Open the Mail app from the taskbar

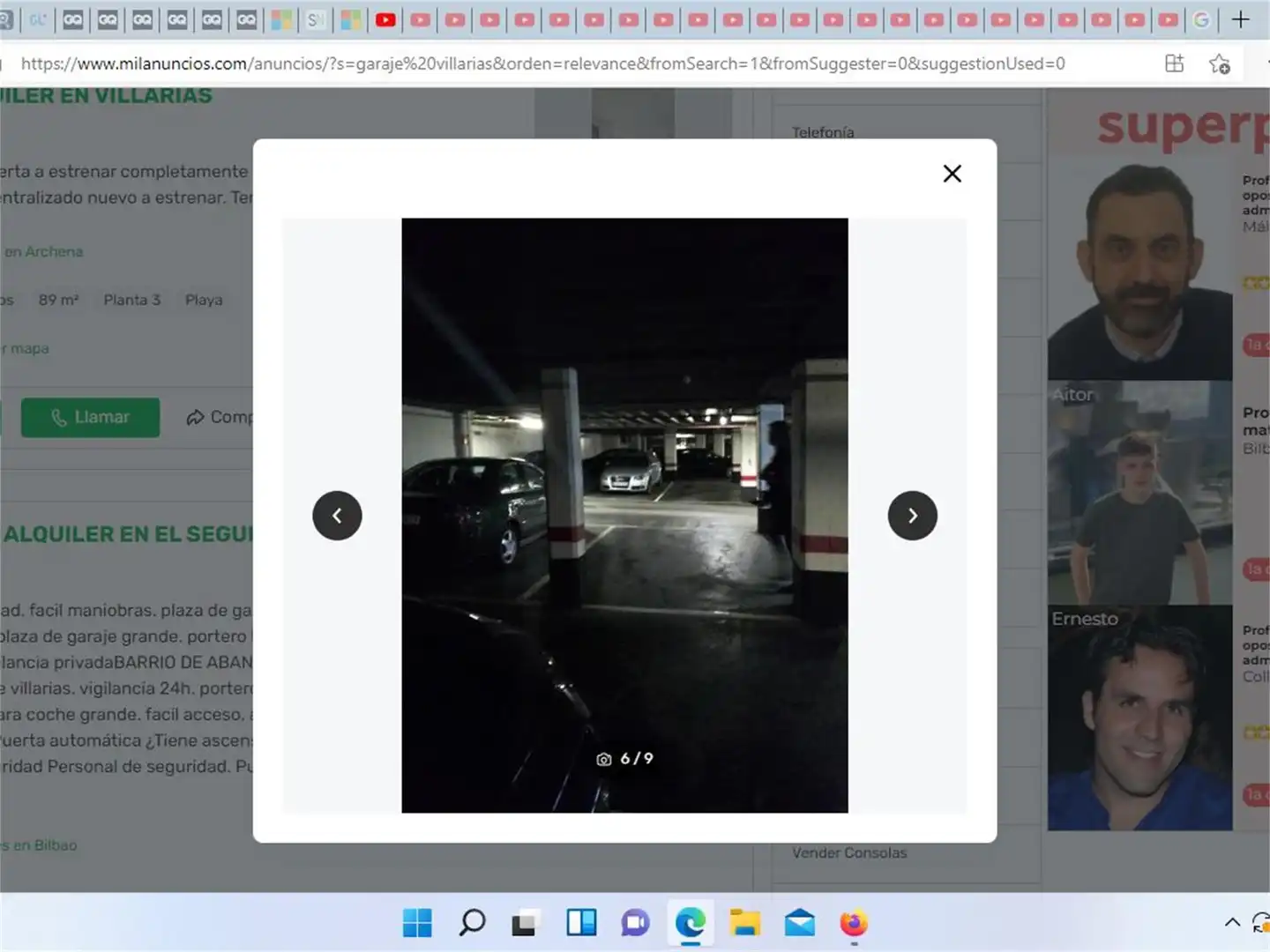[x=799, y=923]
